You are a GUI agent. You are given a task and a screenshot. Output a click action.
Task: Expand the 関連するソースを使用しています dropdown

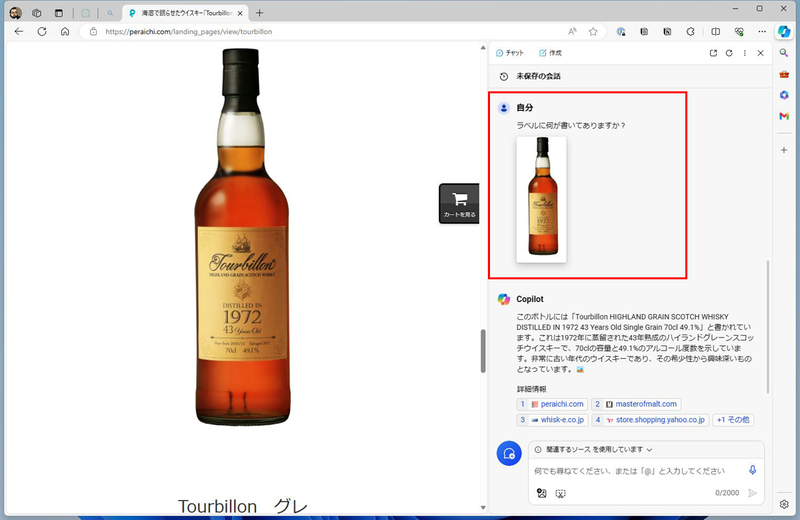click(x=593, y=450)
